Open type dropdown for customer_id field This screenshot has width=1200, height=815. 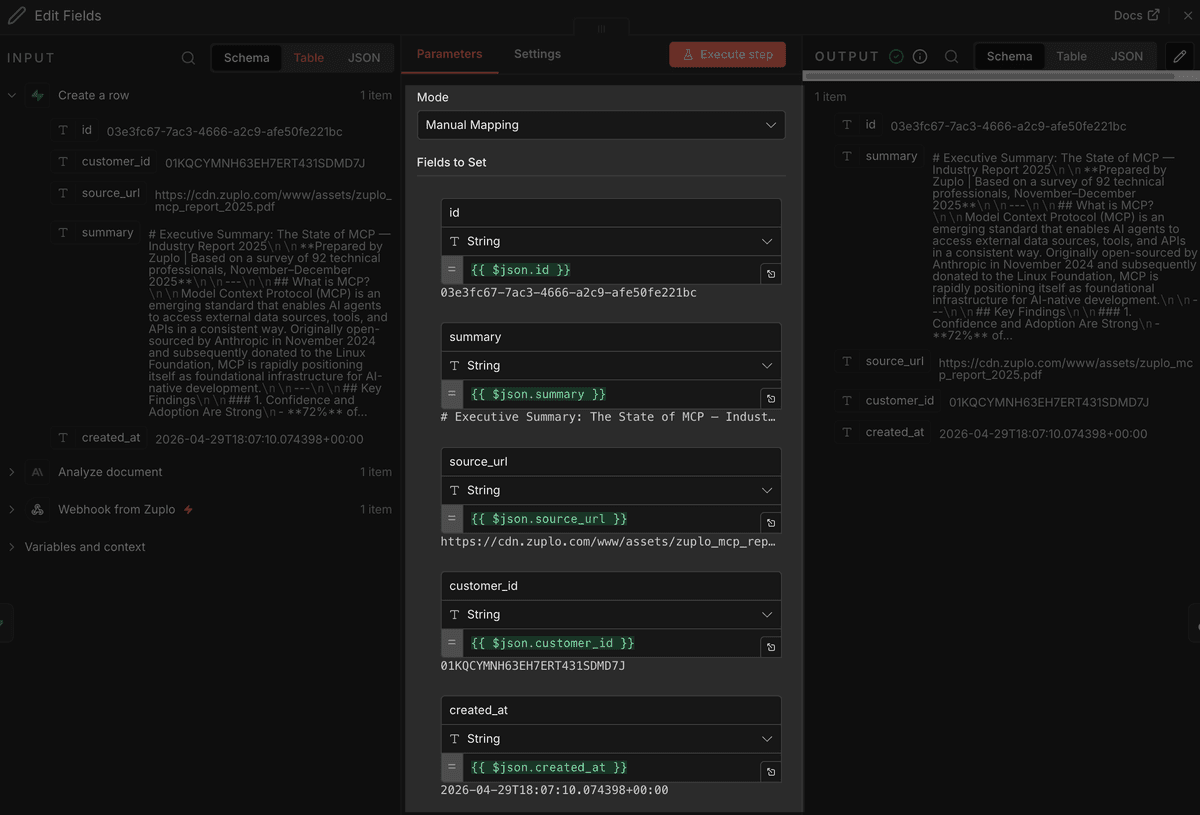coord(611,615)
